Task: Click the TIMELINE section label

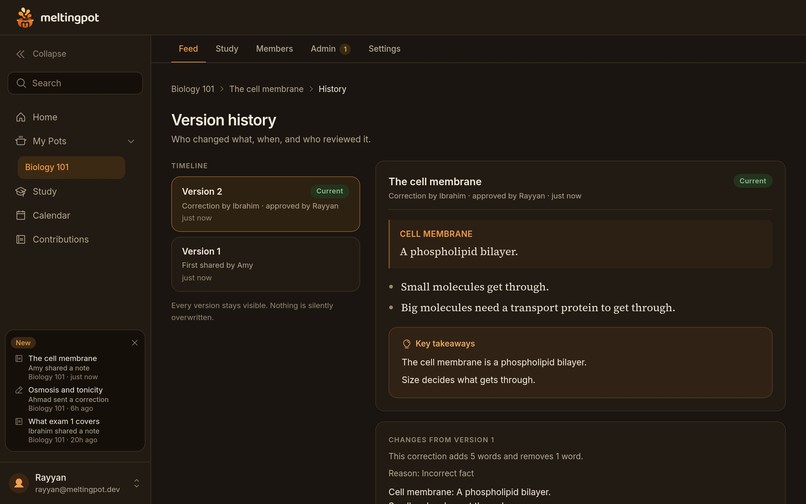Action: point(190,166)
